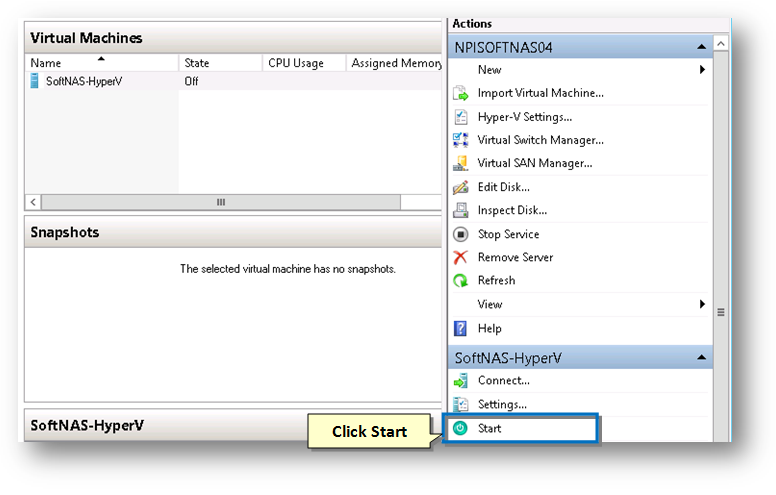
Task: Click the green Refresh icon
Action: tap(461, 281)
